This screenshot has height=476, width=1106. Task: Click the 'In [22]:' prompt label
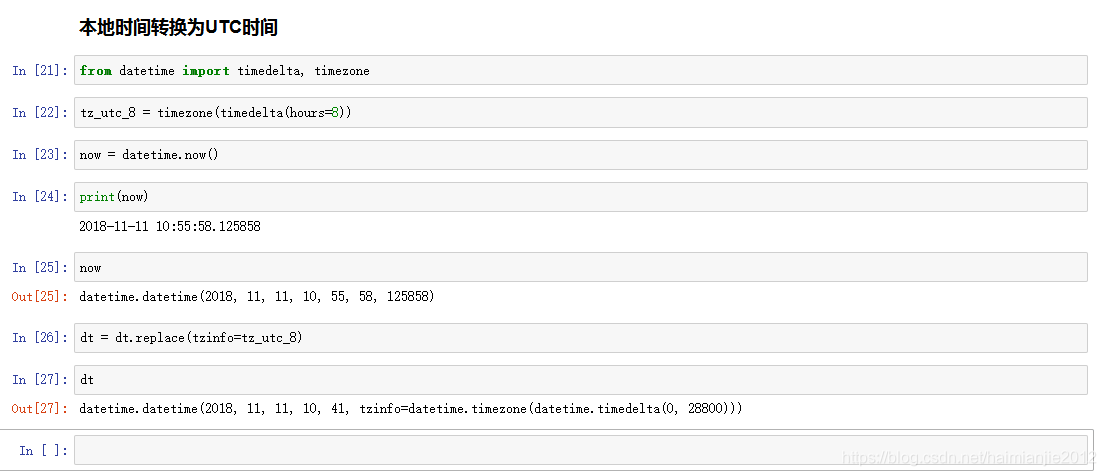pos(40,113)
